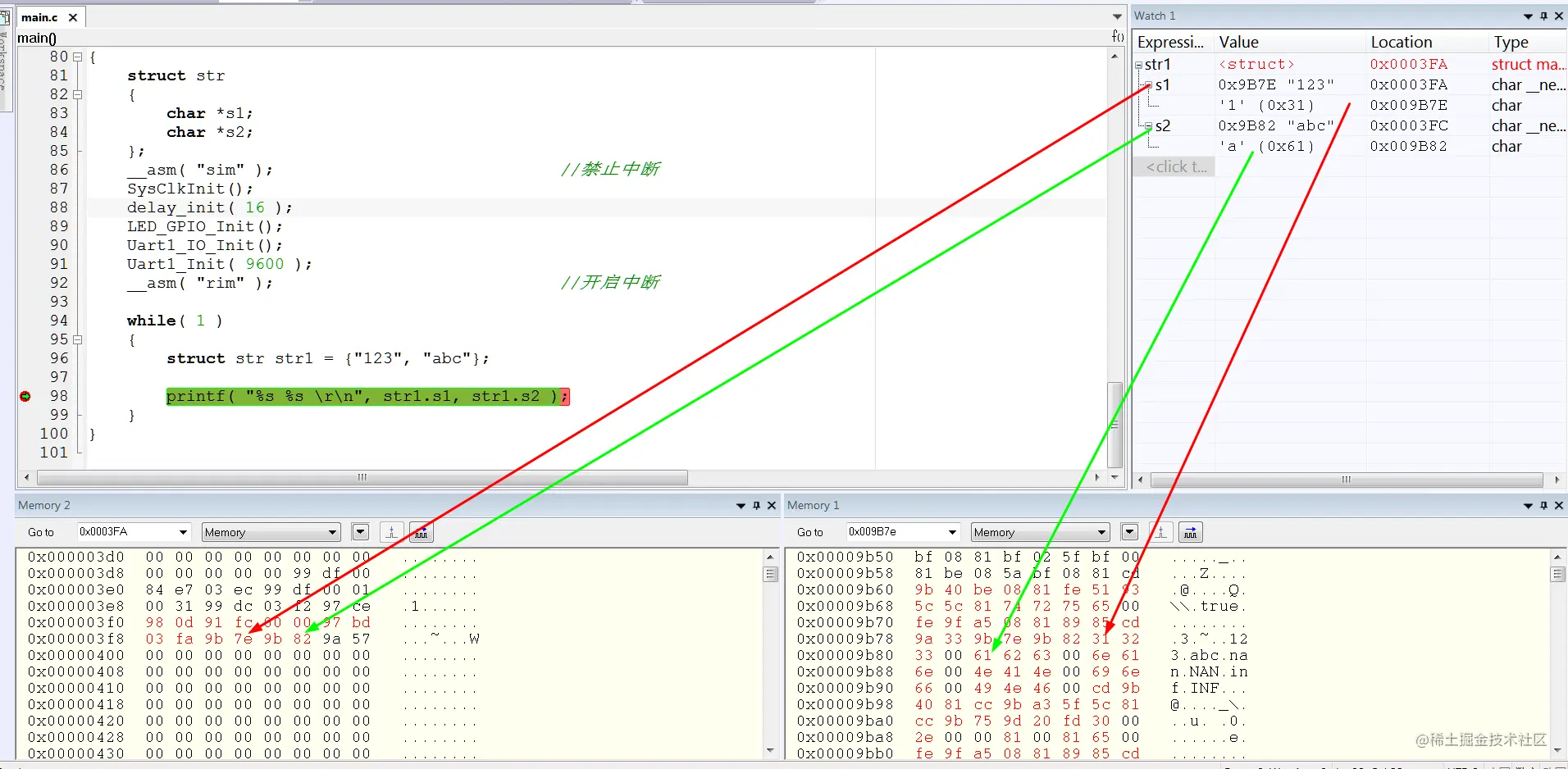Image resolution: width=1568 pixels, height=769 pixels.
Task: Toggle Memory 1 live update icon
Action: 1191,532
